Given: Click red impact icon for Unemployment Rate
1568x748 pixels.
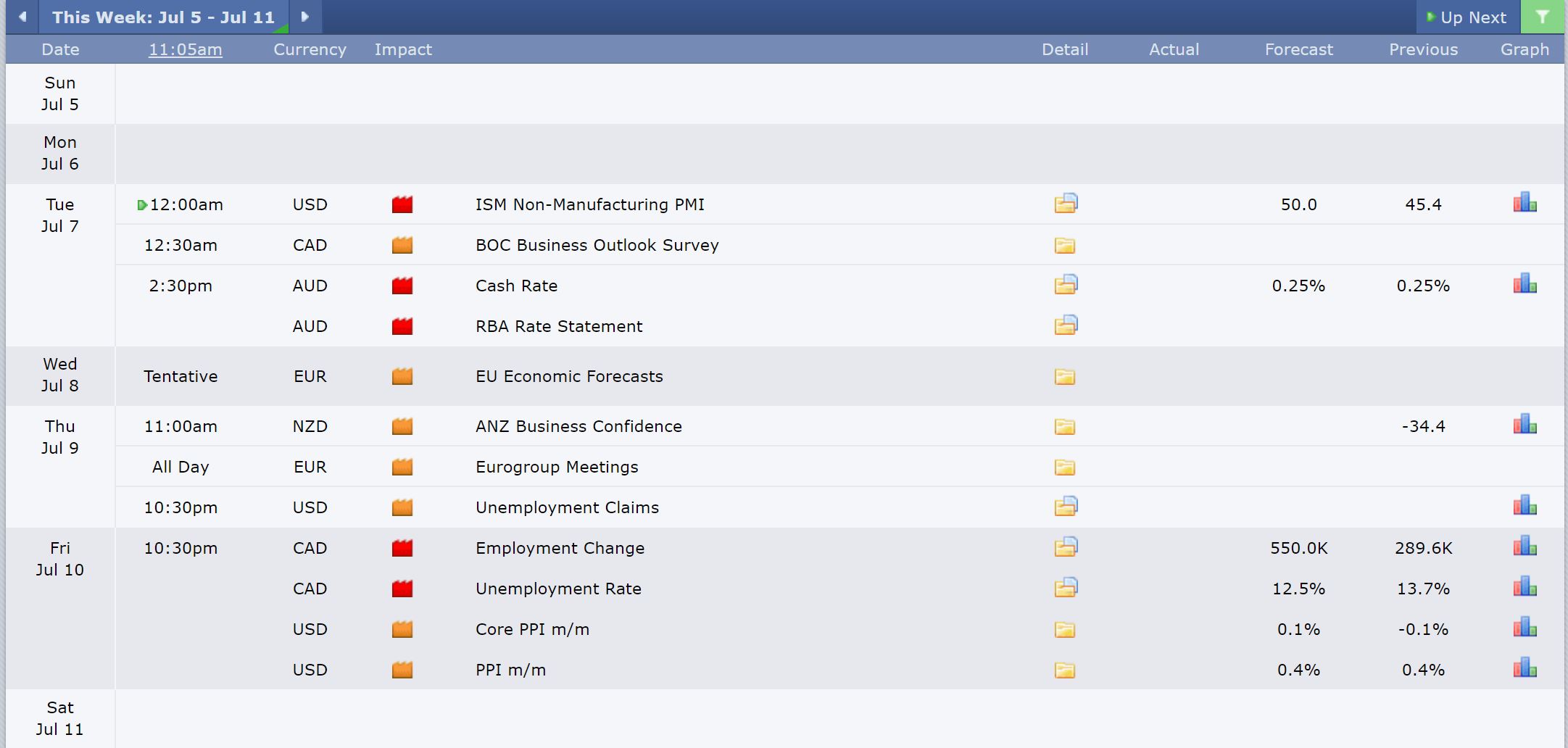Looking at the screenshot, I should click(x=402, y=589).
